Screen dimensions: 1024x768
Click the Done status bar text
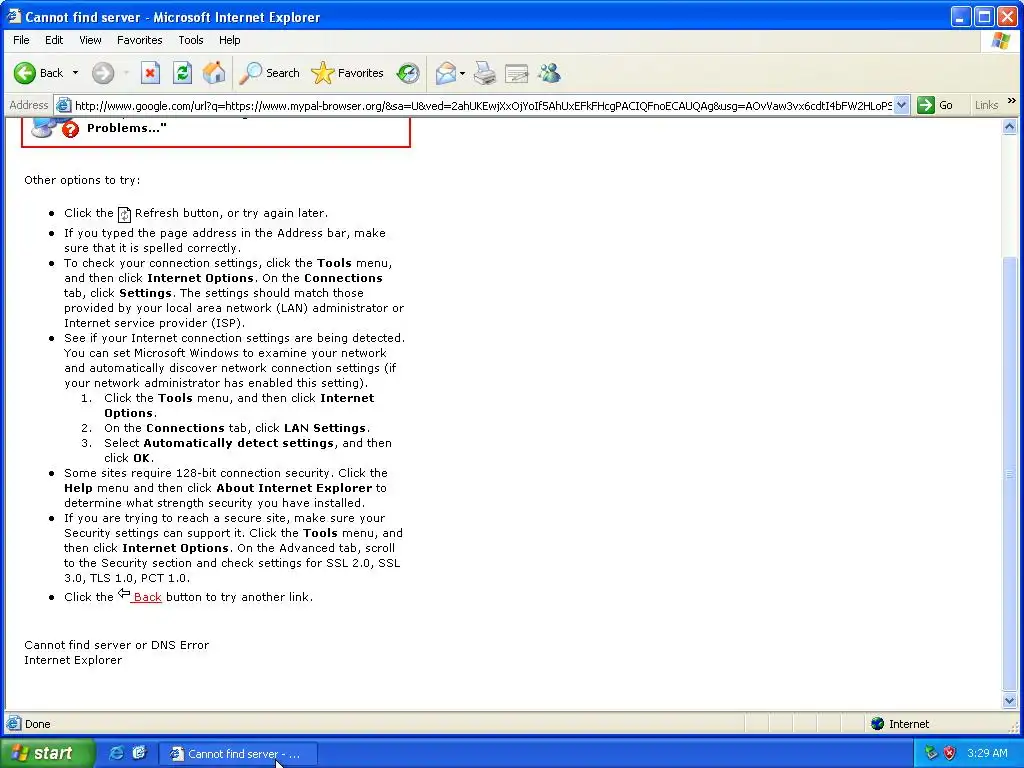click(x=37, y=724)
